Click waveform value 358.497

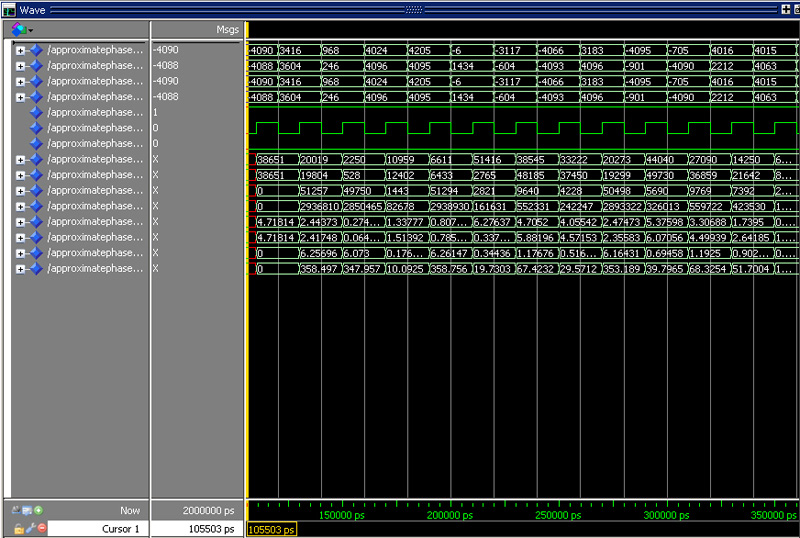(319, 269)
